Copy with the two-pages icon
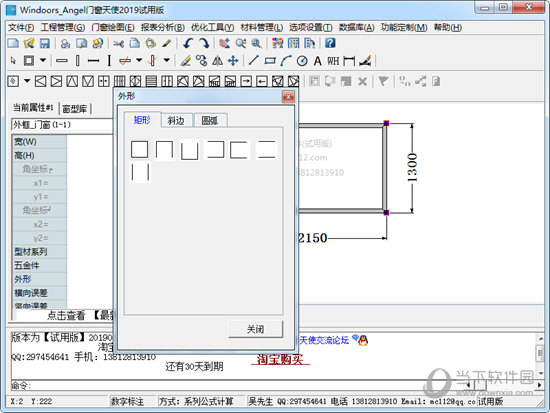 135,43
